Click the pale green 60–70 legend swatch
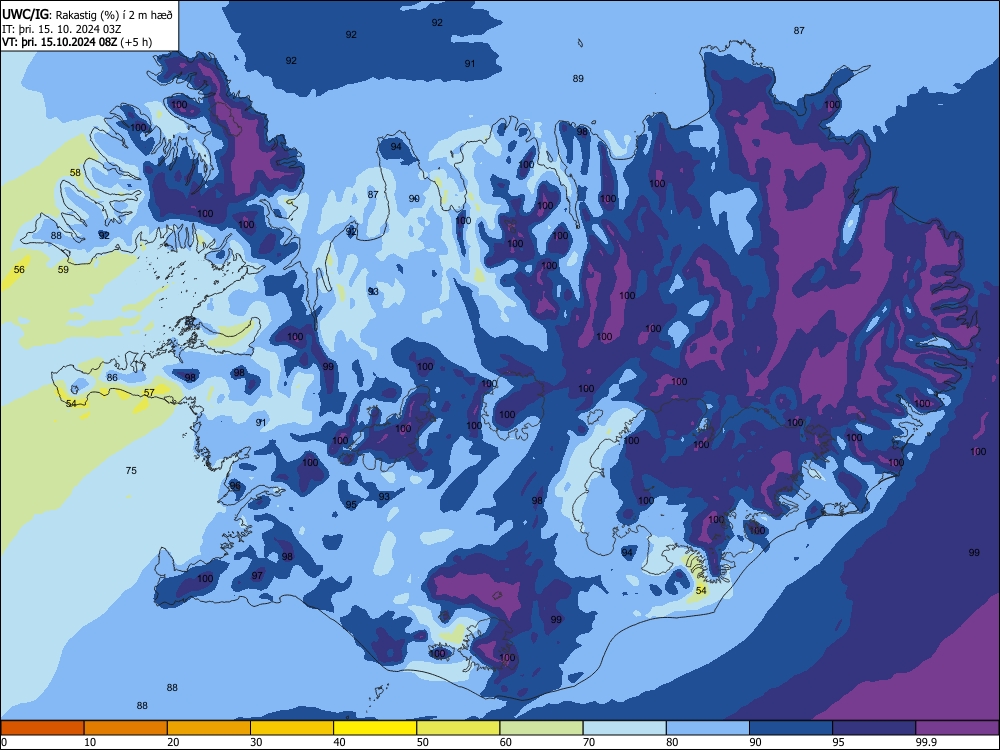 pos(541,728)
